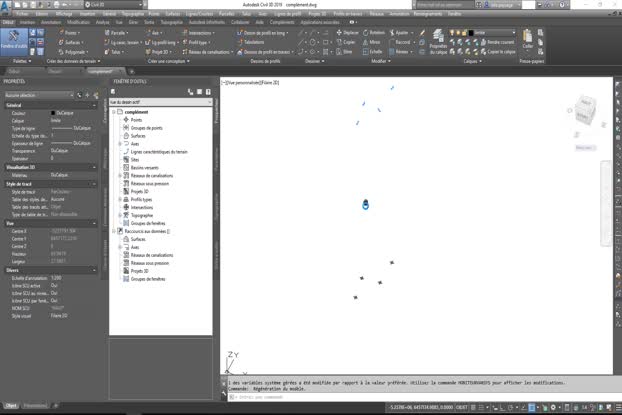
Task: Select the Echelle (scale) tool
Action: click(x=372, y=52)
